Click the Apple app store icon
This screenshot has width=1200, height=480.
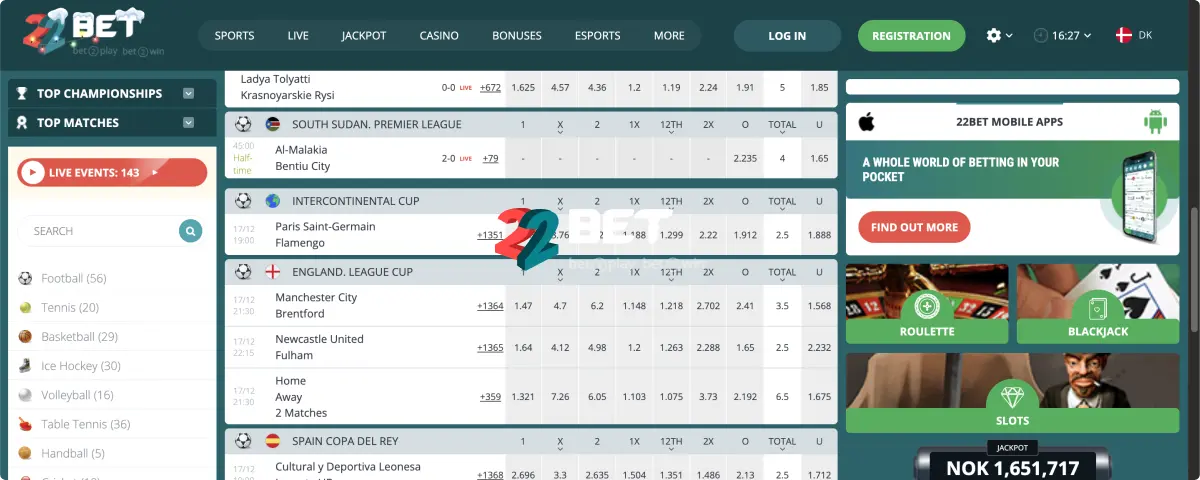click(866, 122)
